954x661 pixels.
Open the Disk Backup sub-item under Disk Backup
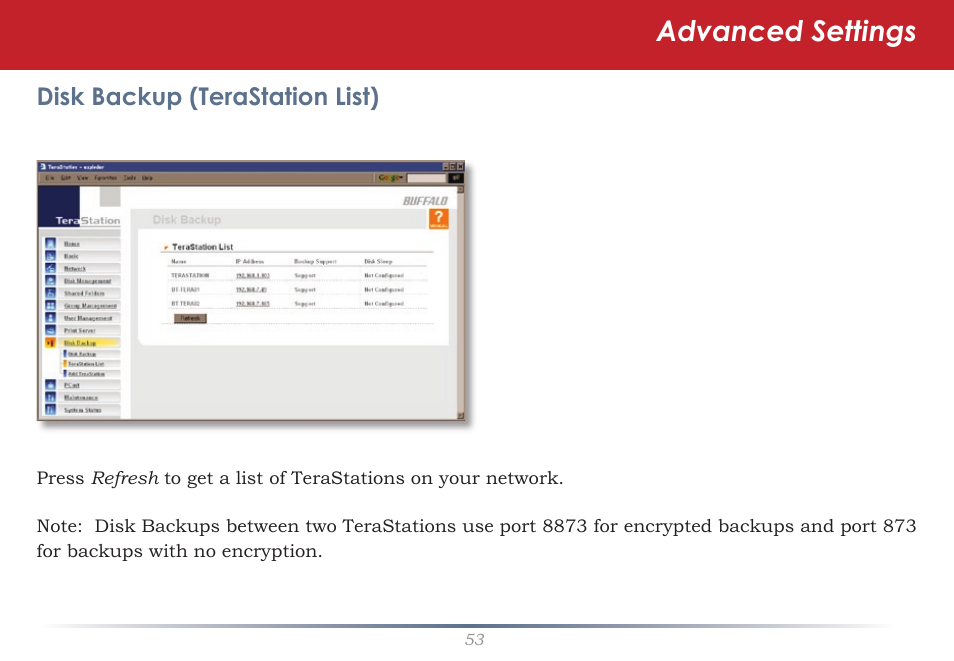(x=82, y=354)
